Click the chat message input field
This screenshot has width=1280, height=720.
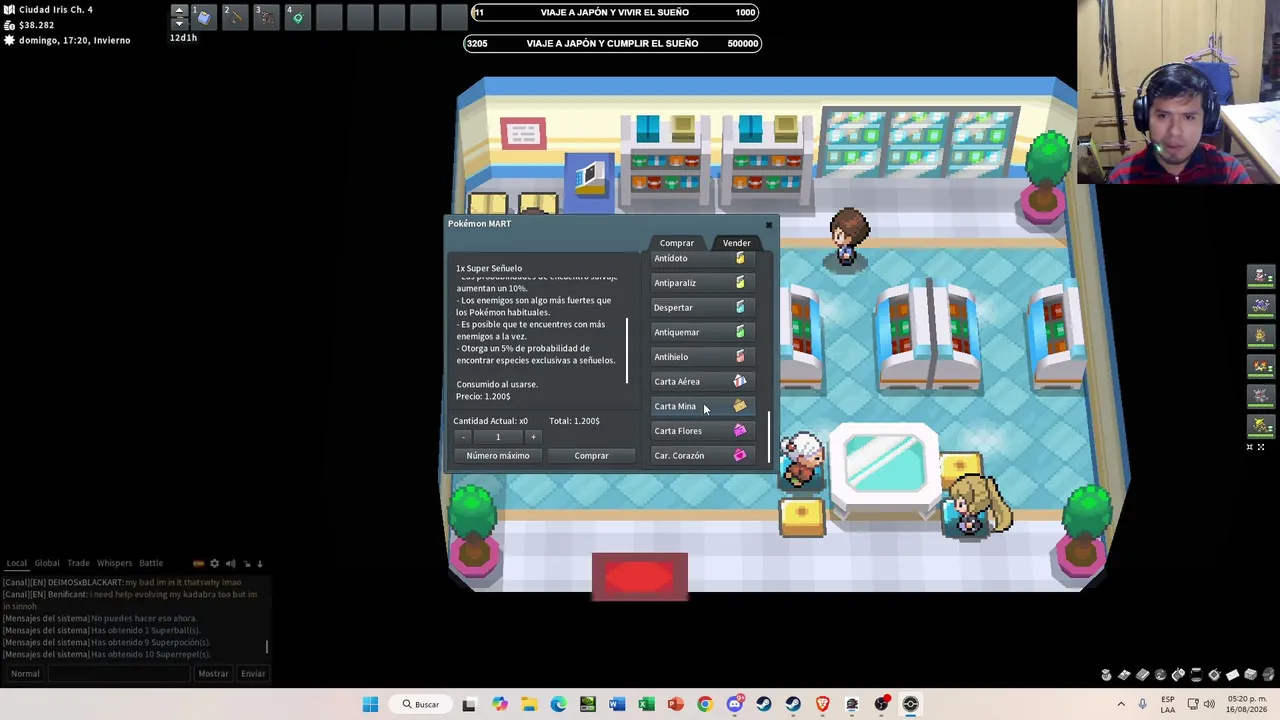click(x=119, y=674)
